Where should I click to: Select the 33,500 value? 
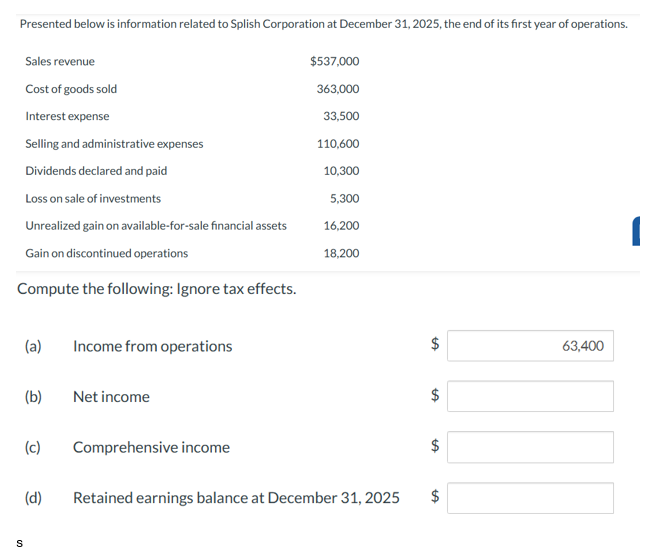click(x=341, y=116)
